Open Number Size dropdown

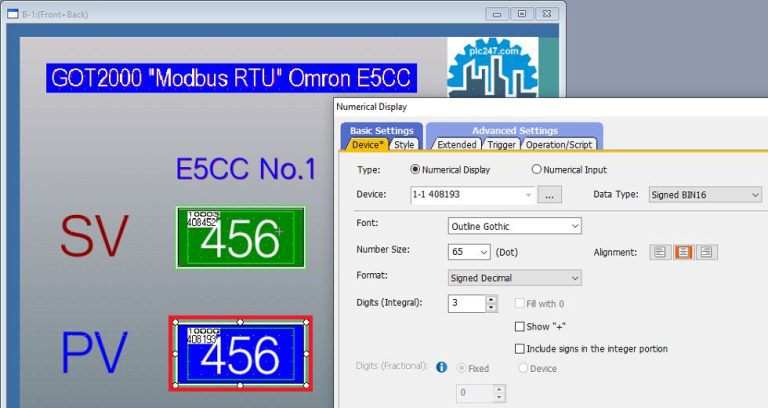pos(483,252)
